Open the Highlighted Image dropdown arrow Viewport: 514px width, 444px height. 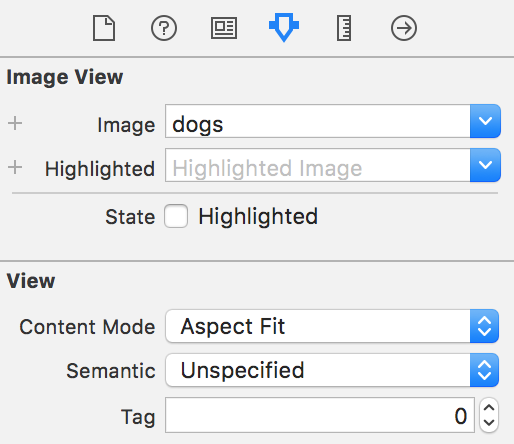(x=485, y=165)
